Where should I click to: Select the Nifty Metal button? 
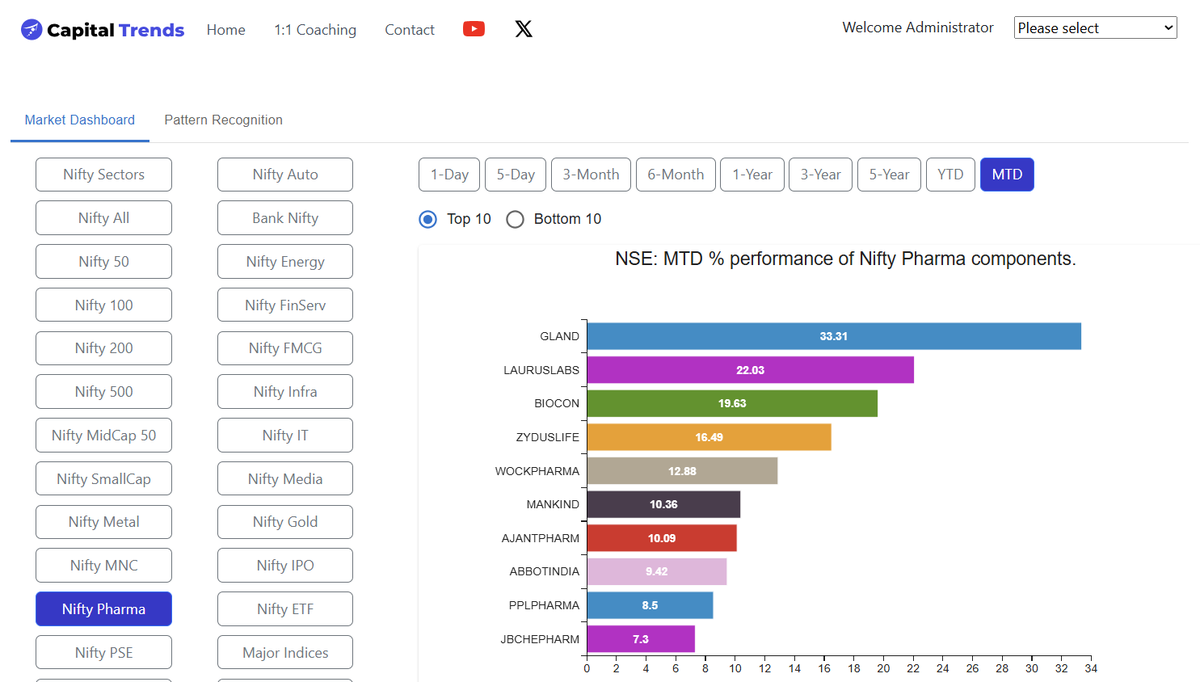point(104,522)
